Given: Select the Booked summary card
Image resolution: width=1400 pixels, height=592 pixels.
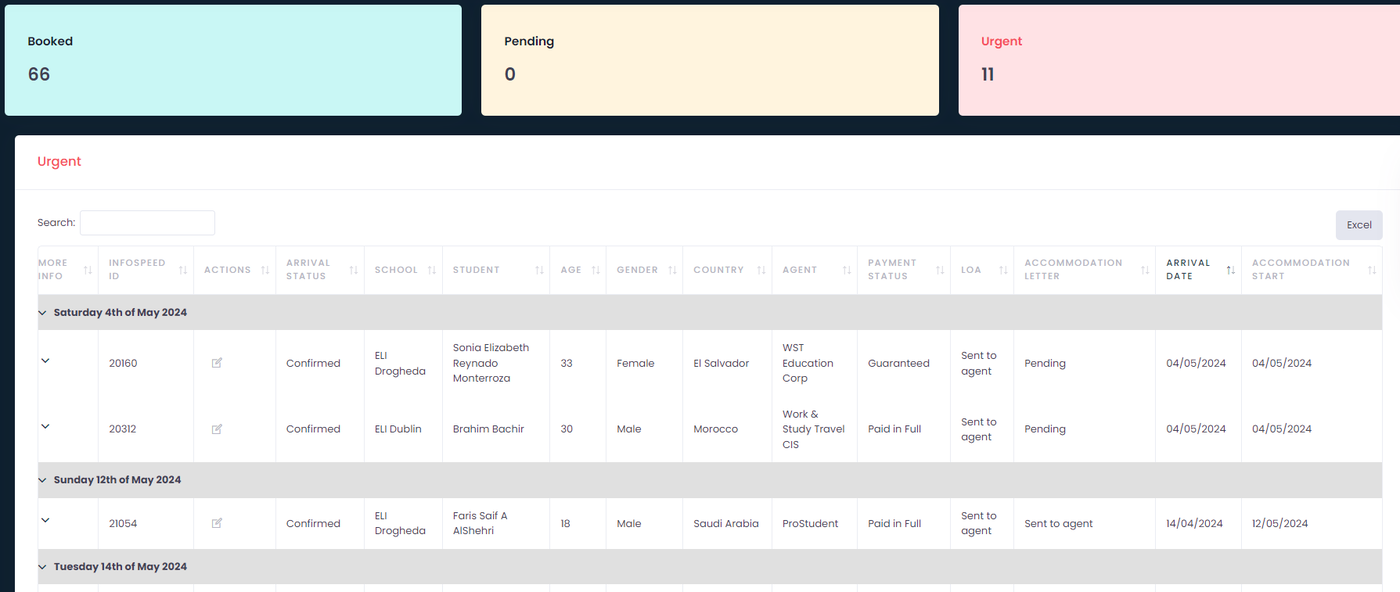Looking at the screenshot, I should pyautogui.click(x=233, y=60).
